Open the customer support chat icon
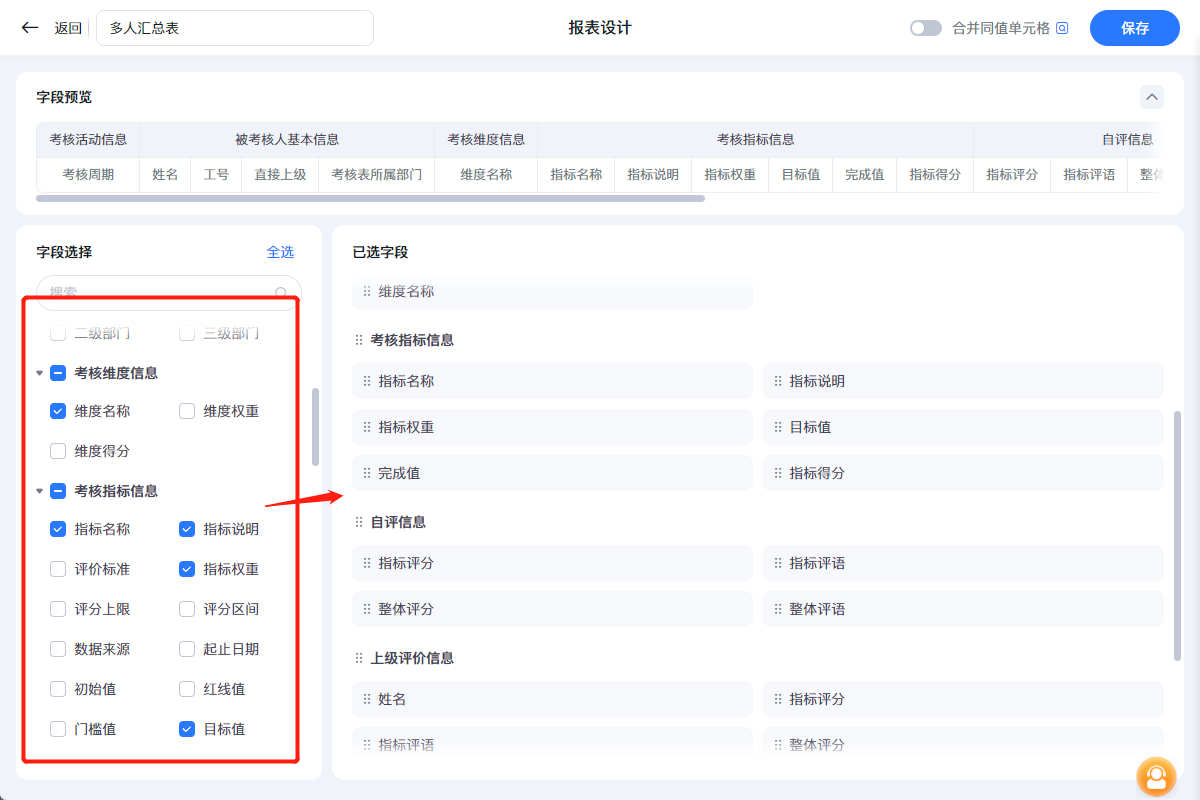The image size is (1200, 800). coord(1156,776)
